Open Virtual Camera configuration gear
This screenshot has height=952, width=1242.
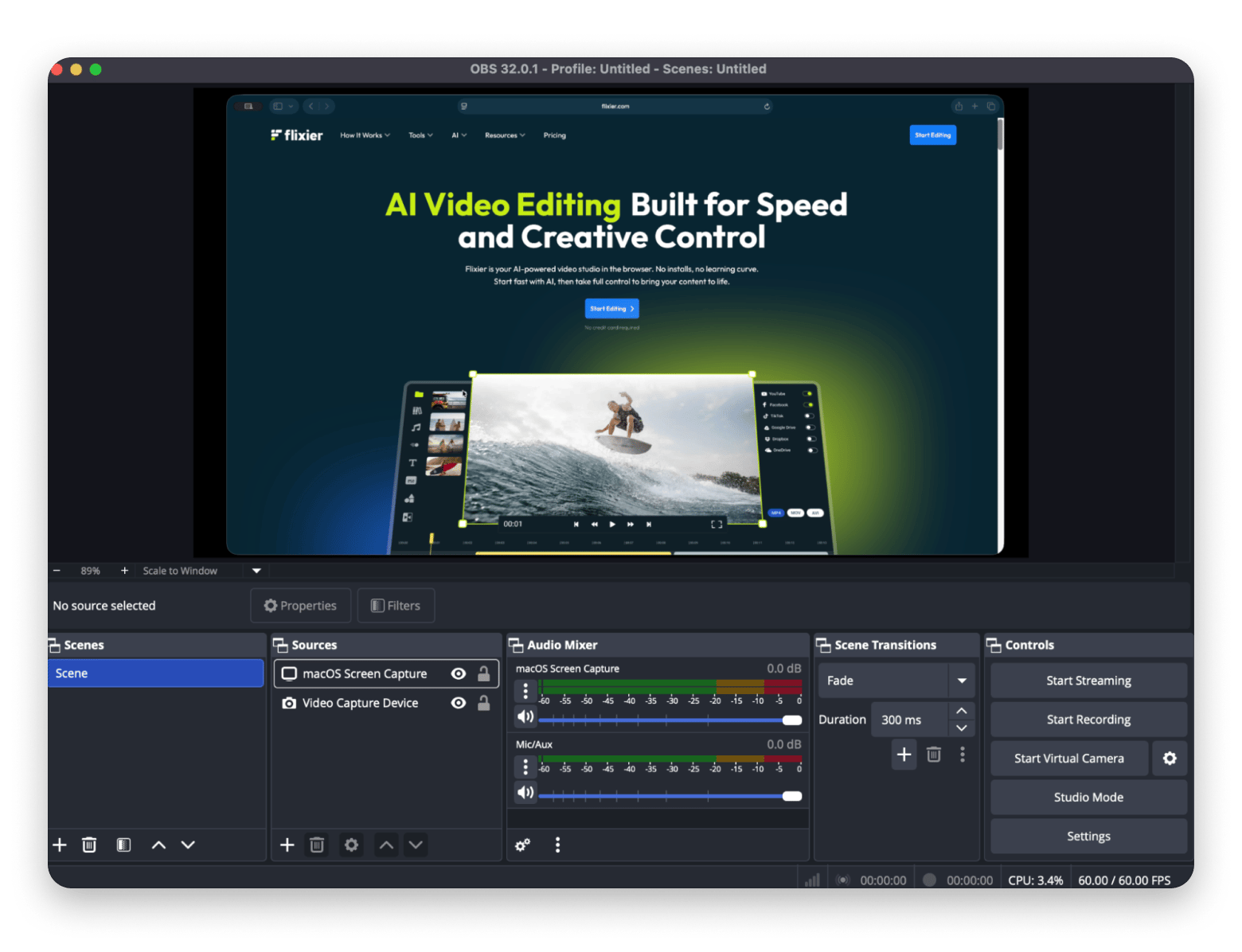pyautogui.click(x=1170, y=759)
